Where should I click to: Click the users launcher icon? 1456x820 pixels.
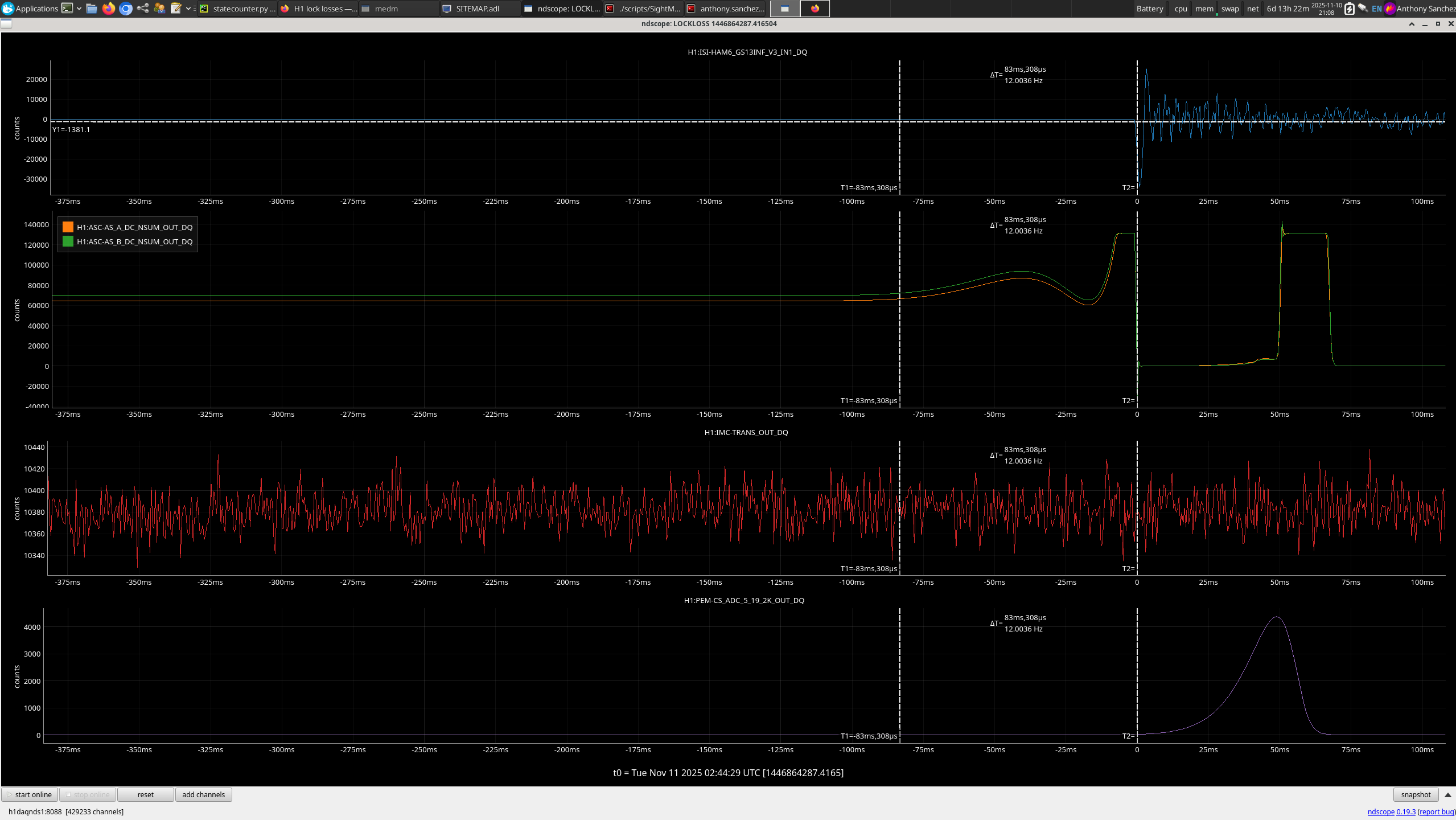tap(159, 9)
